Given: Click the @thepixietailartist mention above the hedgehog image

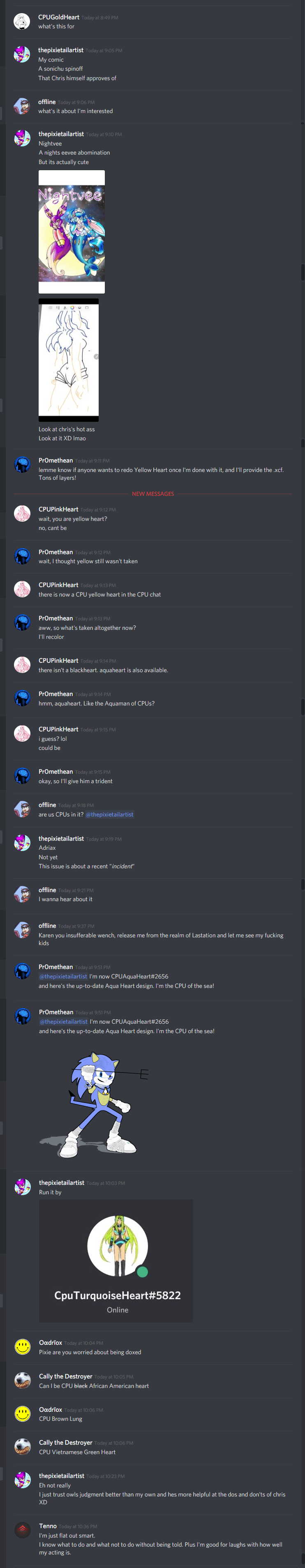Looking at the screenshot, I should pos(63,1022).
